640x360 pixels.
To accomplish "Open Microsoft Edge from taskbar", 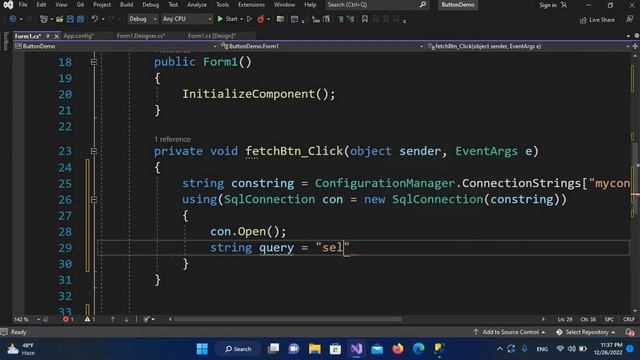I will click(418, 349).
